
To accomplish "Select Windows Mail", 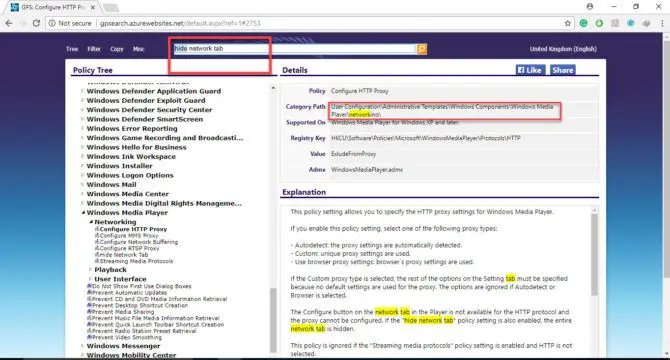I will click(x=111, y=184).
